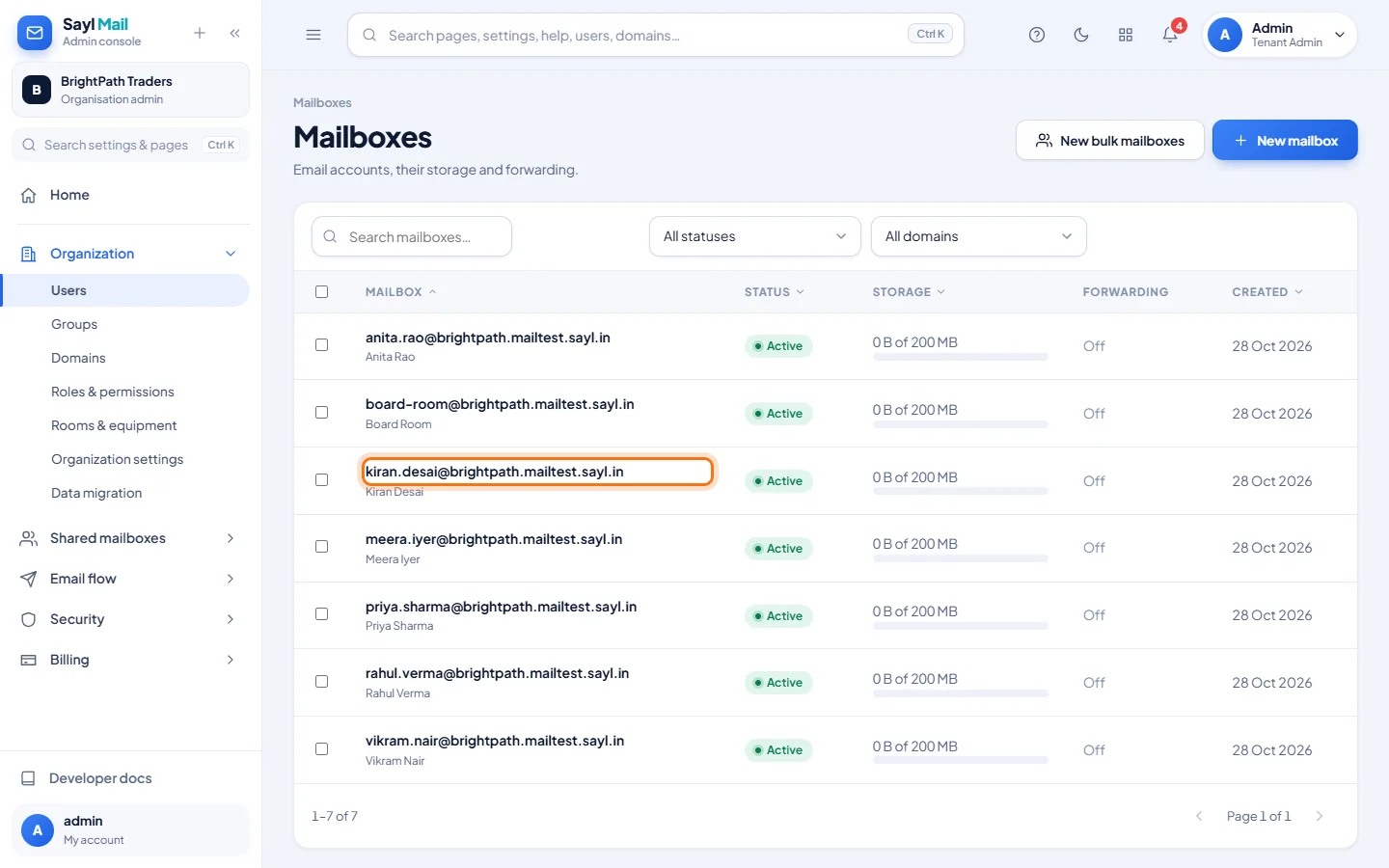Open notifications bell with 4 badge
The height and width of the screenshot is (868, 1389).
click(x=1170, y=35)
